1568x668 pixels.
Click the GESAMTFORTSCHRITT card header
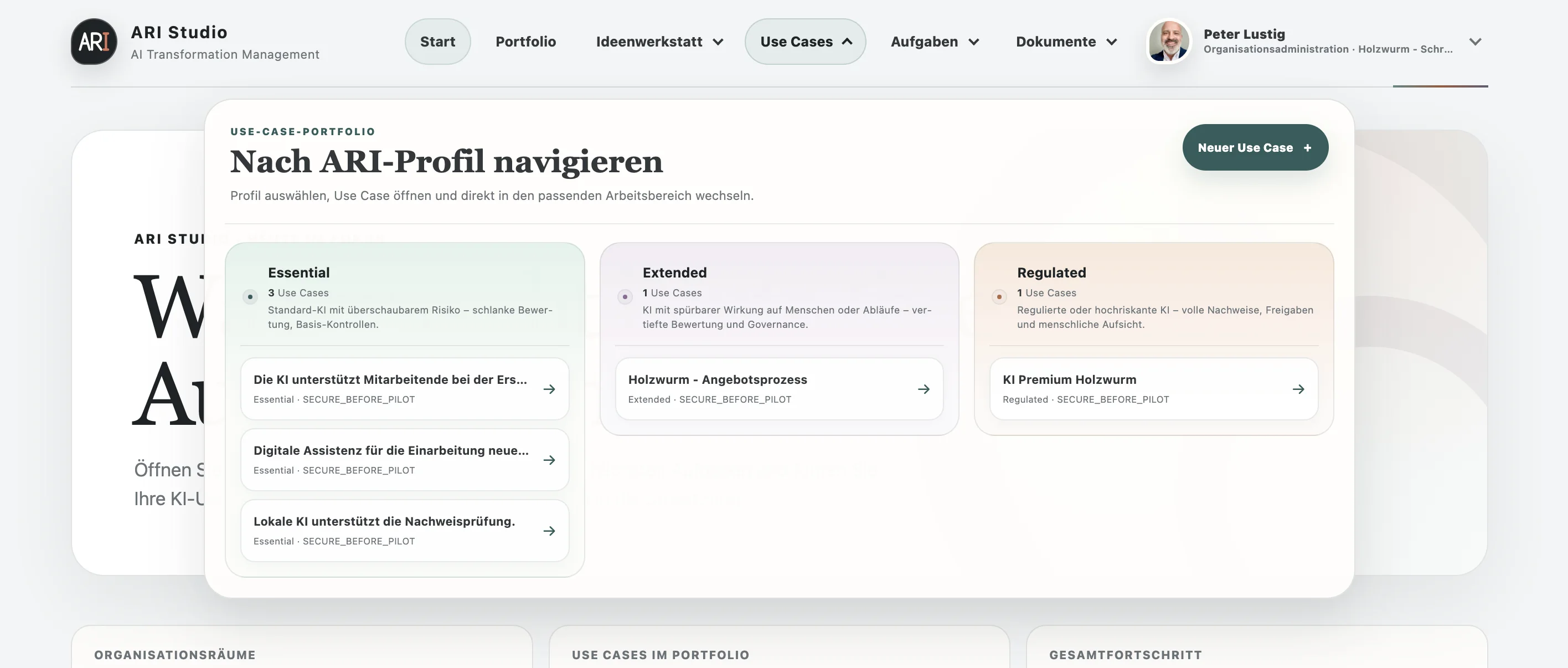point(1125,655)
